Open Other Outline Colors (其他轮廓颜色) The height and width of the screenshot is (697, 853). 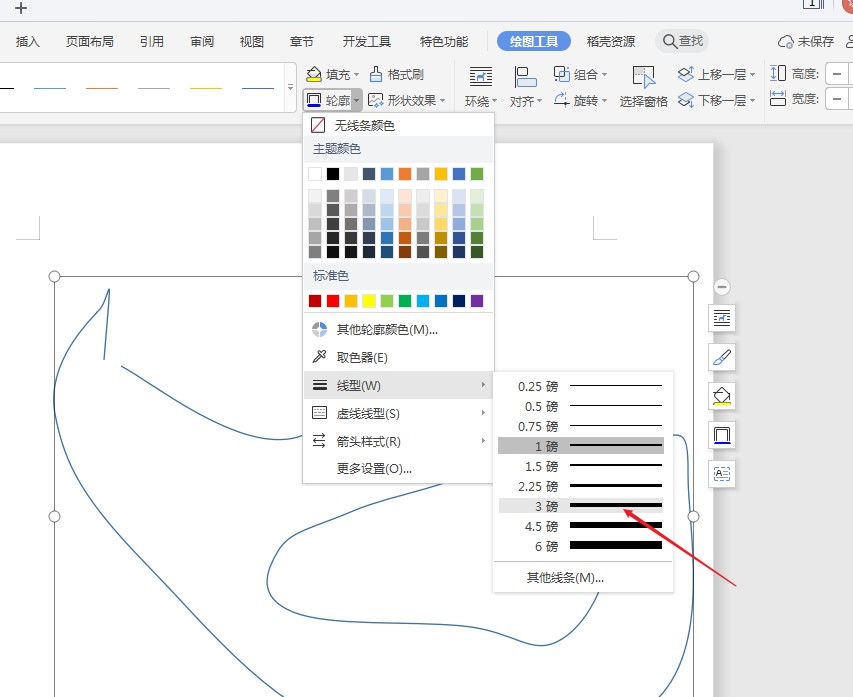click(x=386, y=329)
